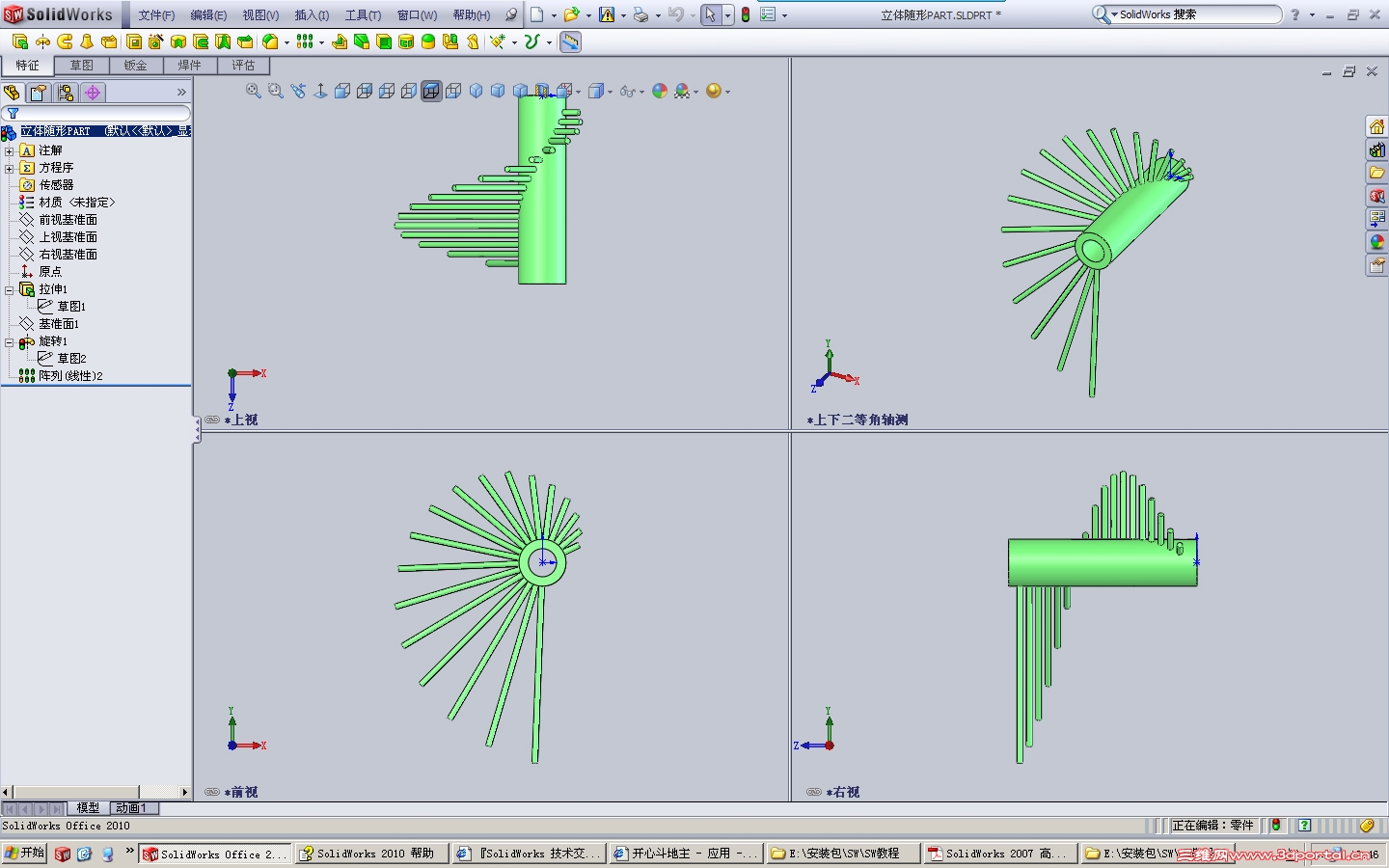Image resolution: width=1389 pixels, height=868 pixels.
Task: Toggle the link views icon beside 前视
Action: [x=212, y=792]
